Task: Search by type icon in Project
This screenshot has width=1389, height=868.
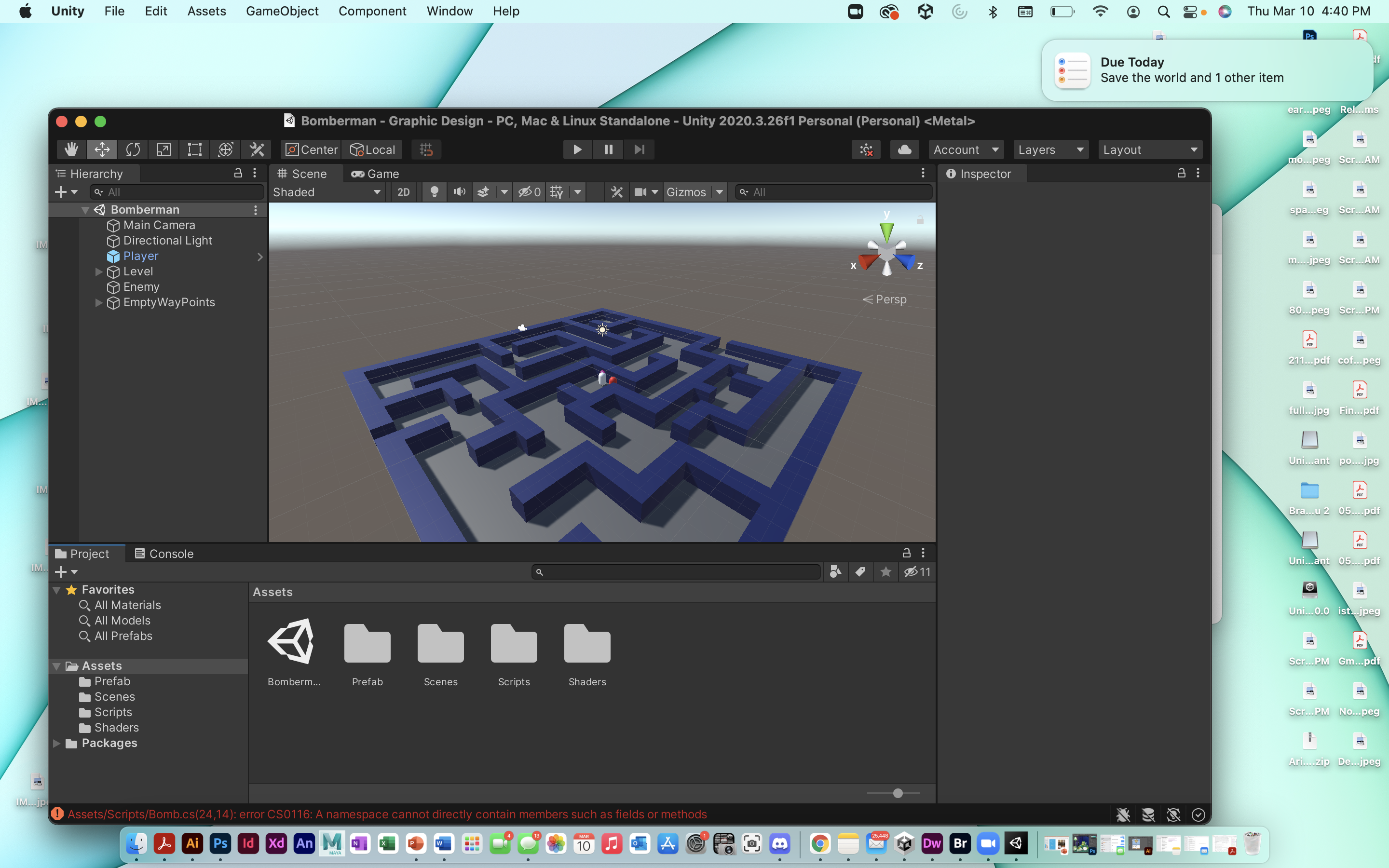Action: pos(836,572)
